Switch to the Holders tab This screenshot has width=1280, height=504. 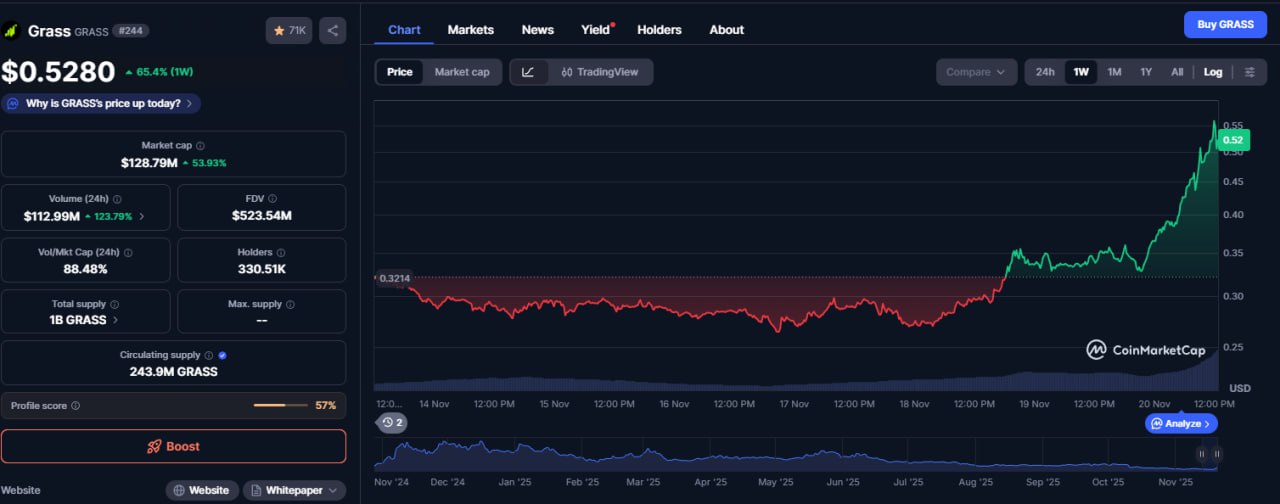coord(659,30)
